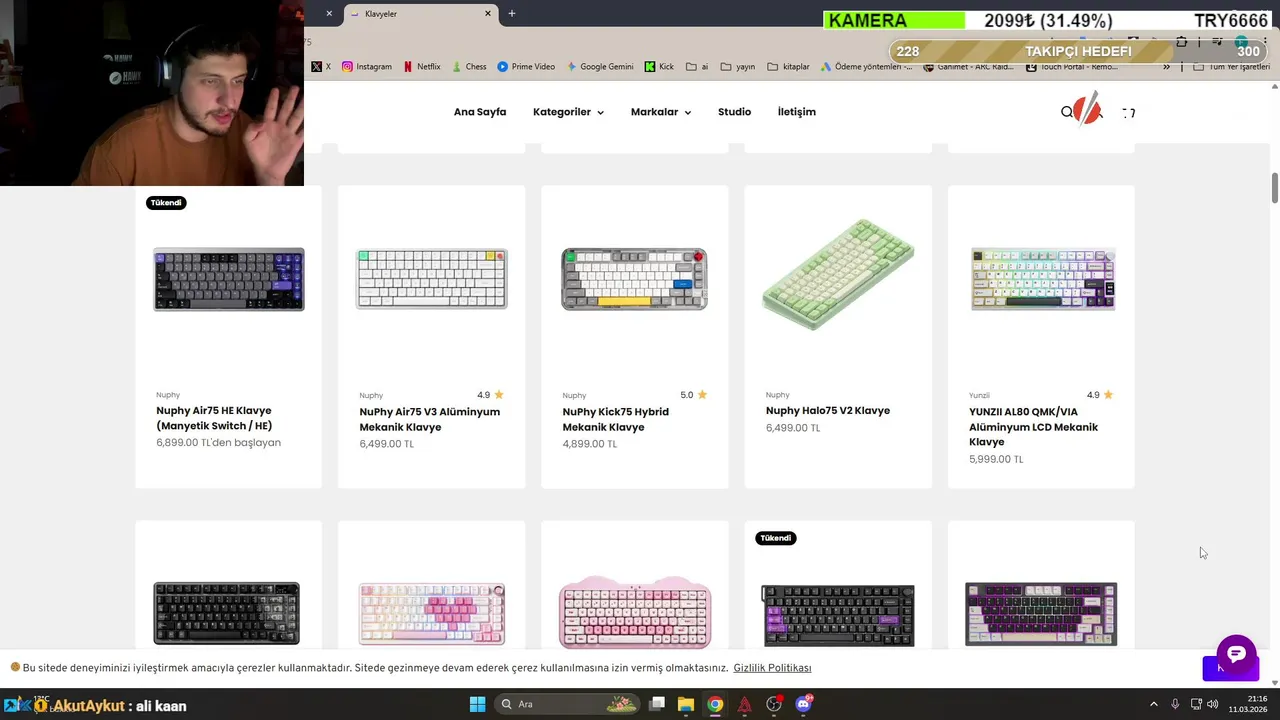Open the red triangle app on taskbar
Viewport: 1280px width, 720px height.
click(744, 704)
